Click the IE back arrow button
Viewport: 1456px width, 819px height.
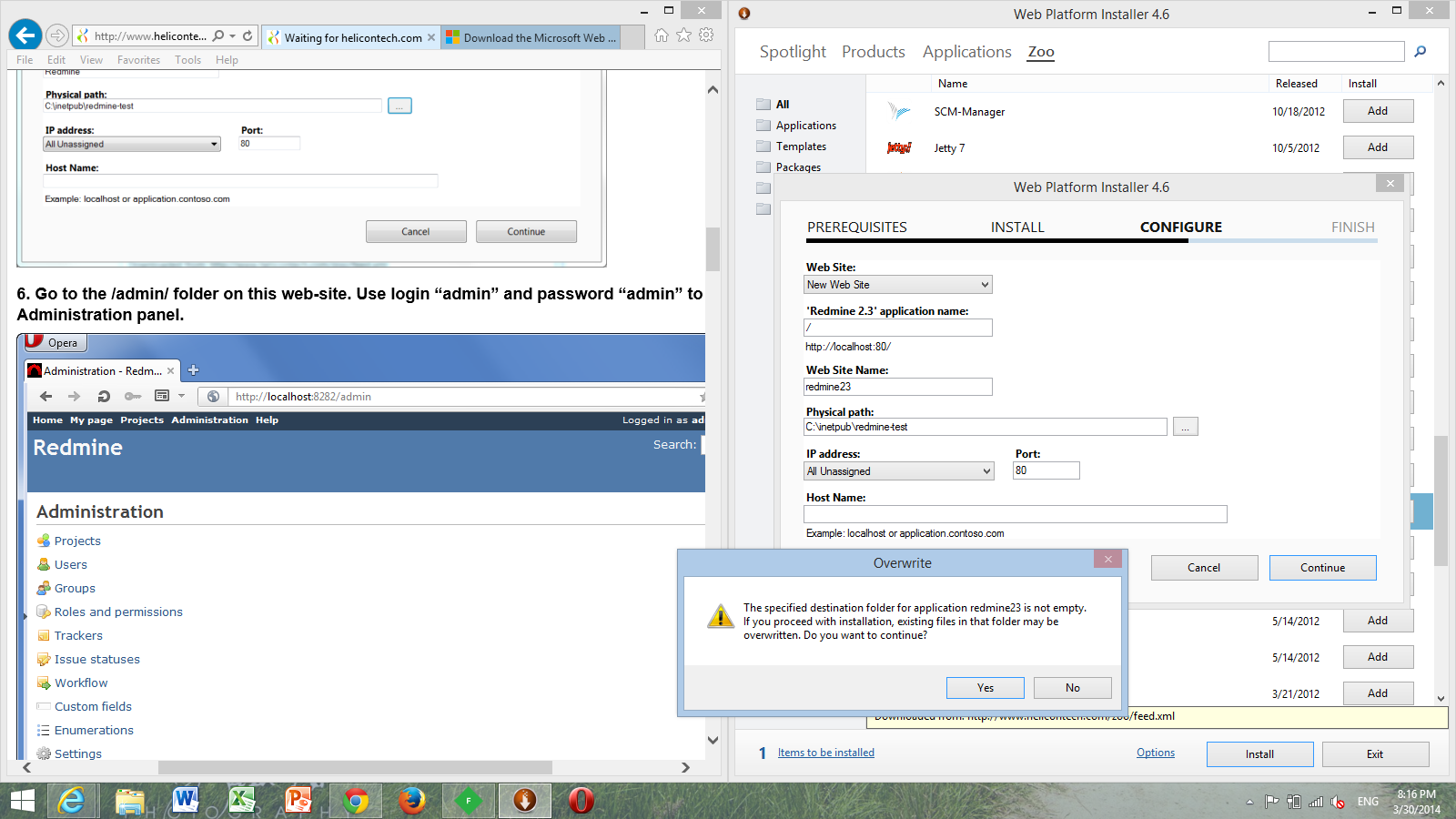click(25, 35)
